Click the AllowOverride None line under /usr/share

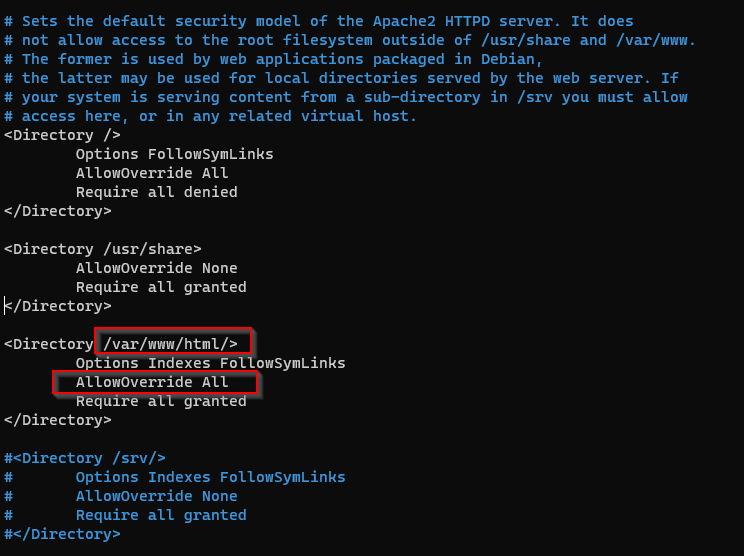pos(157,268)
